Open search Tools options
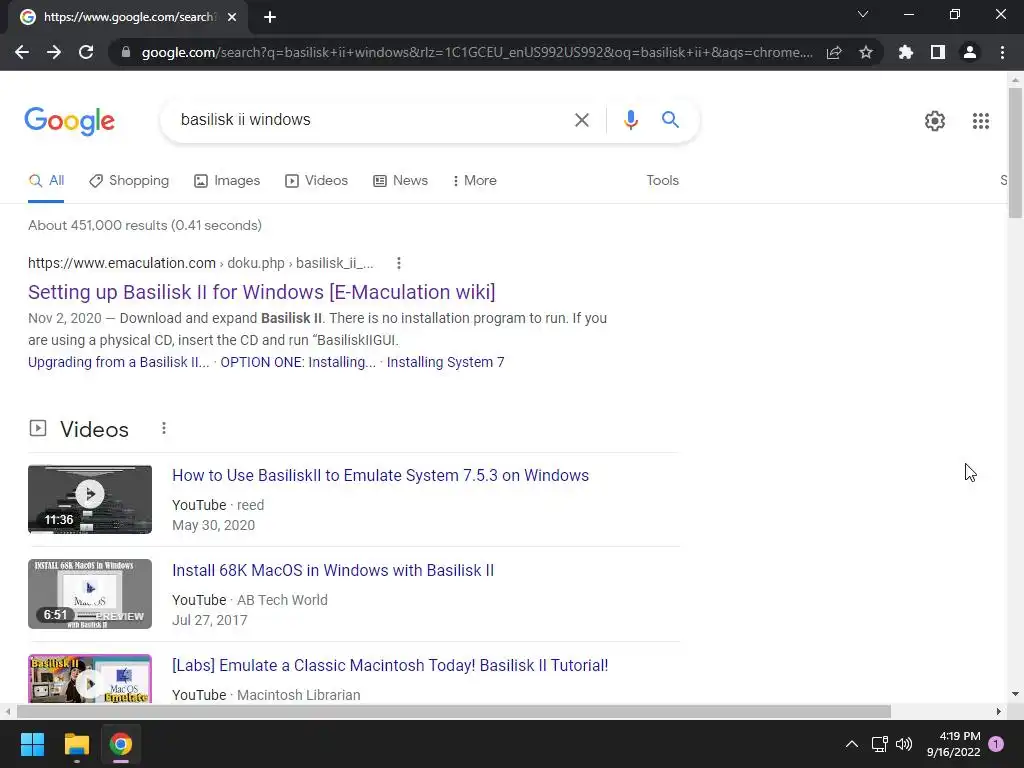 (662, 181)
